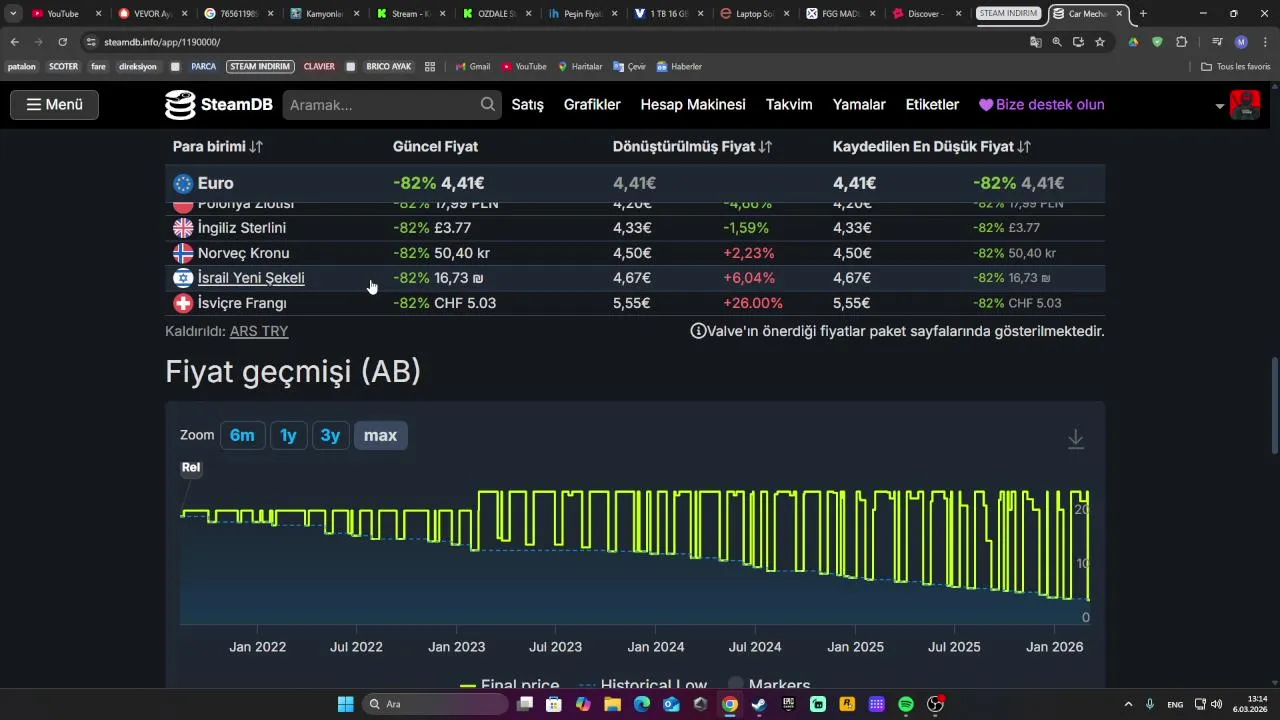Open the Chrome profile avatar
The image size is (1280, 720).
point(1241,42)
